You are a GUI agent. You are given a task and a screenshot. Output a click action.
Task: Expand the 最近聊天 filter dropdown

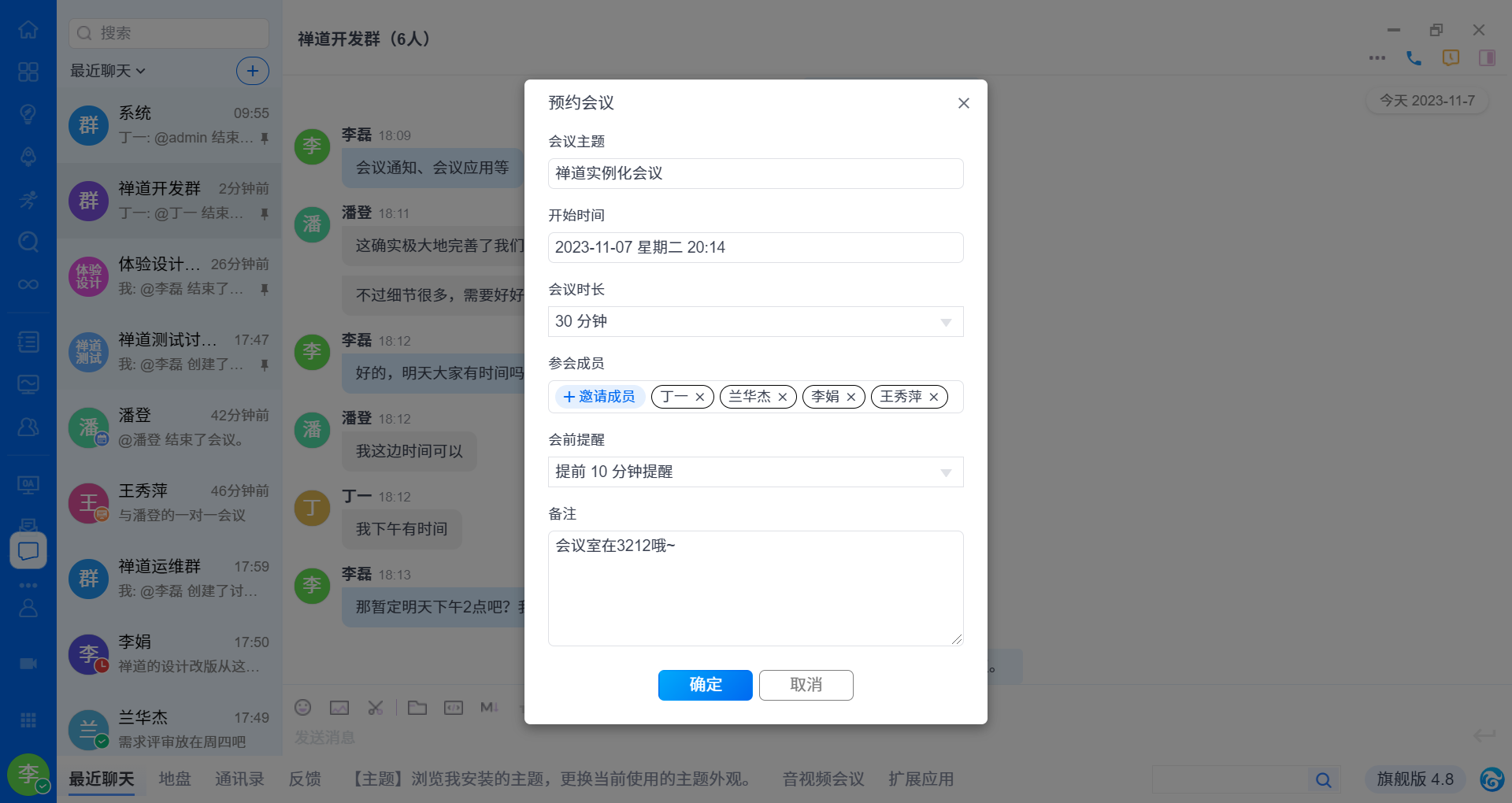[x=108, y=71]
